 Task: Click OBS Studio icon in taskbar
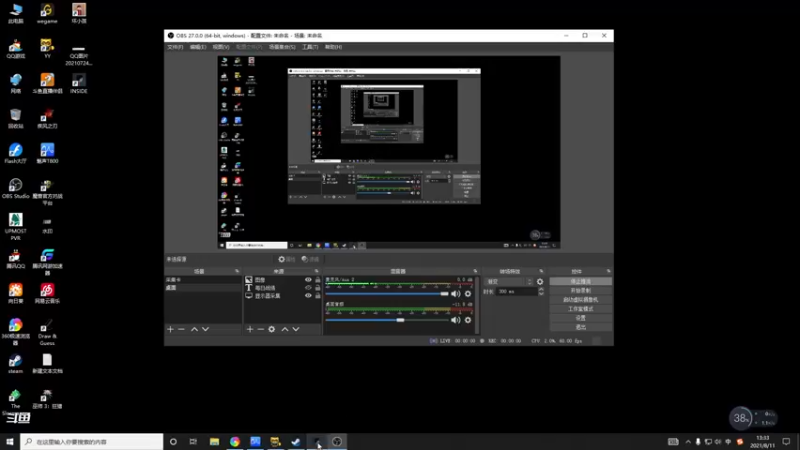(337, 442)
